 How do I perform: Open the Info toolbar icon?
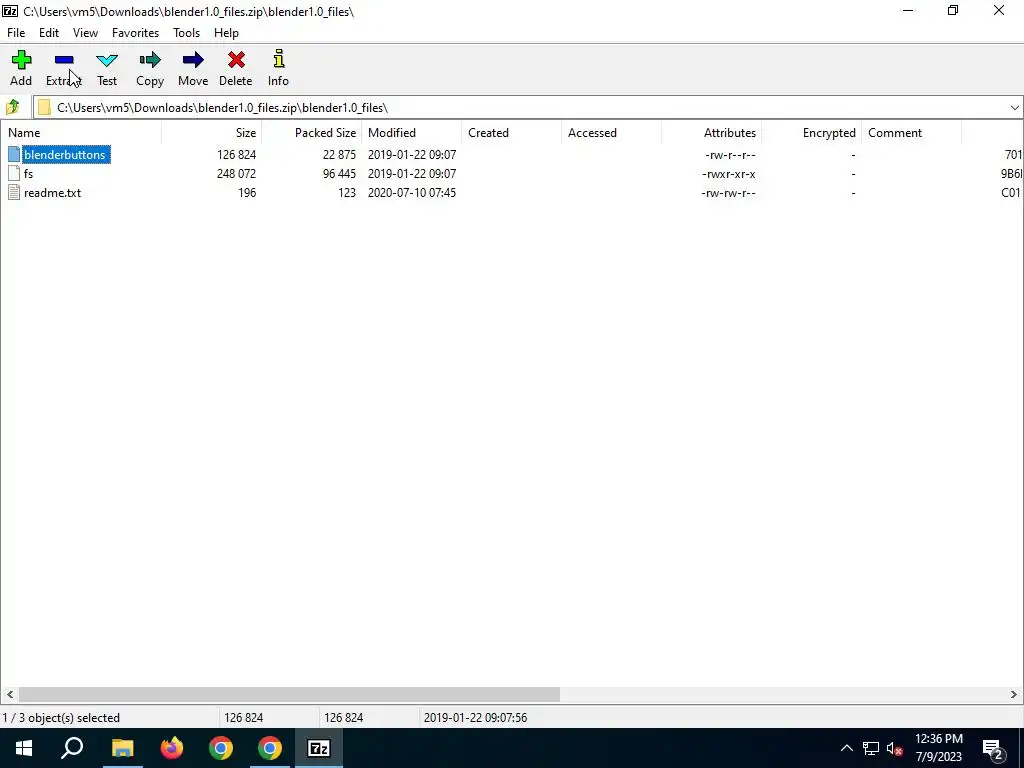[x=279, y=59]
